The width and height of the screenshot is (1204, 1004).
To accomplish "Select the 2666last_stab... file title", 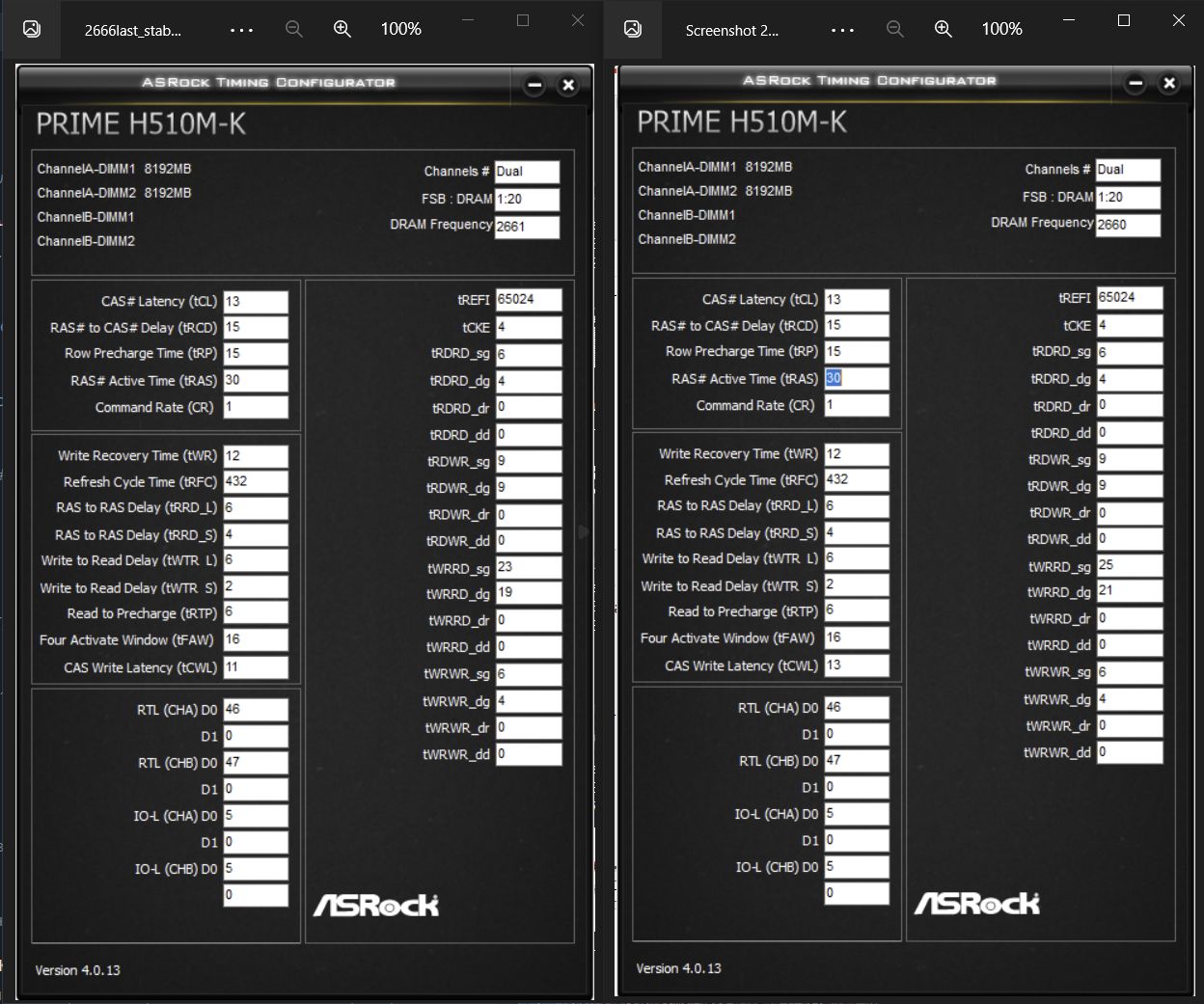I will click(132, 30).
